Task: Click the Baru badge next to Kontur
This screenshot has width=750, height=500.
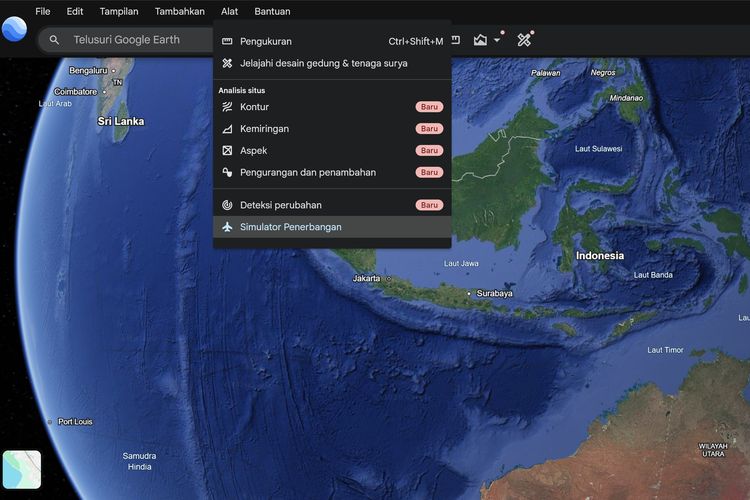Action: click(x=429, y=107)
